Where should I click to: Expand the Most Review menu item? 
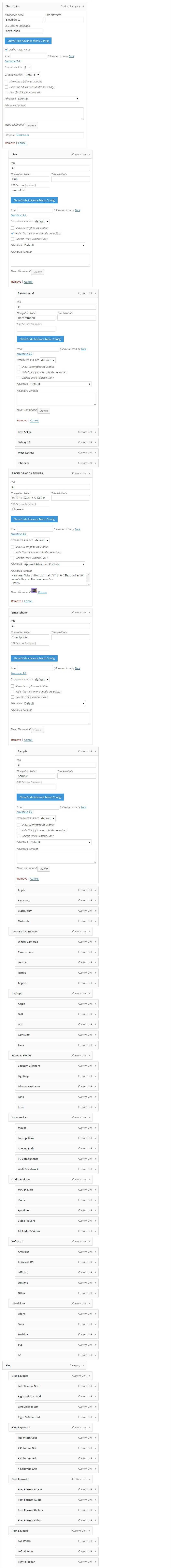pyautogui.click(x=95, y=453)
